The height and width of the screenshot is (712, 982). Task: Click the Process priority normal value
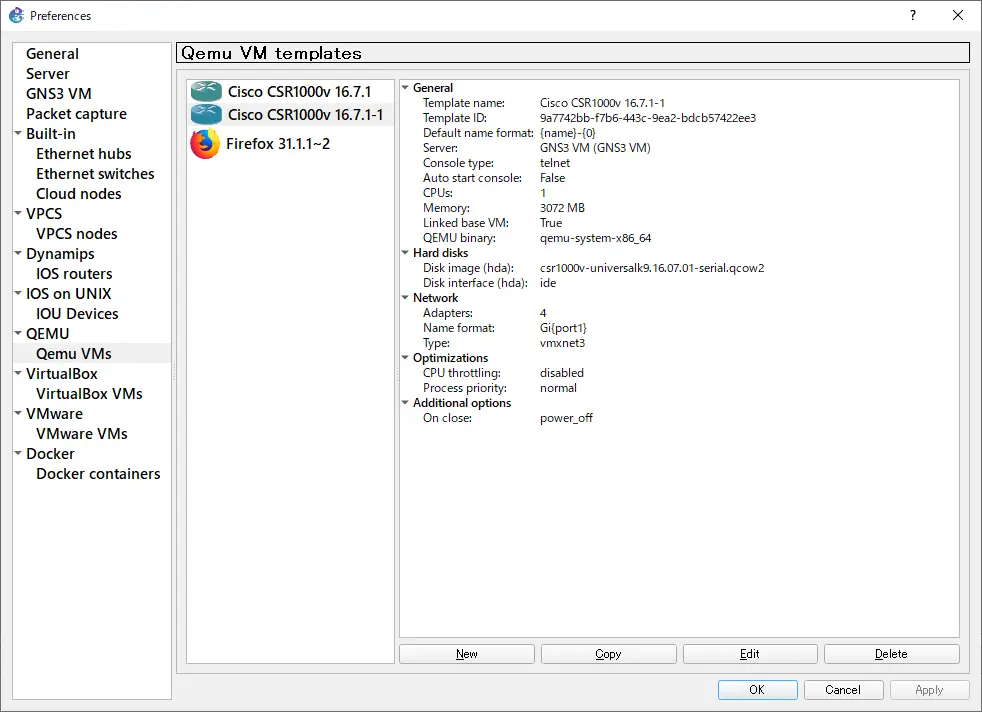coord(558,388)
